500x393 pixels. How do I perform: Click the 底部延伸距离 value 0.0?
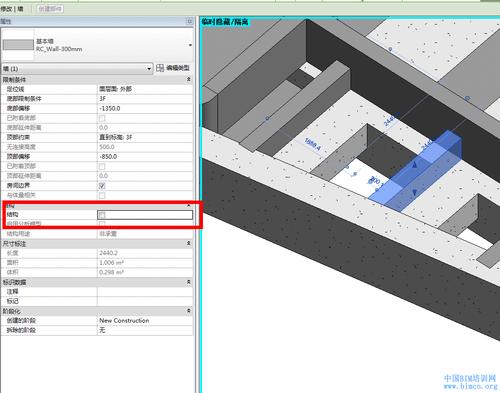tap(145, 128)
